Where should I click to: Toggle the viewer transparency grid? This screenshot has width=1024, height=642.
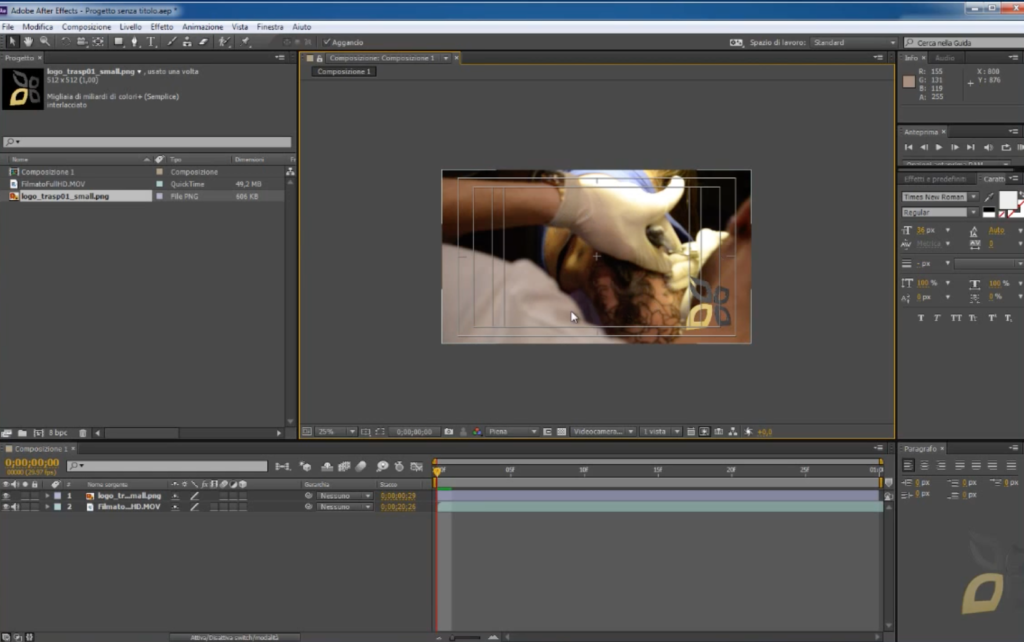click(561, 432)
